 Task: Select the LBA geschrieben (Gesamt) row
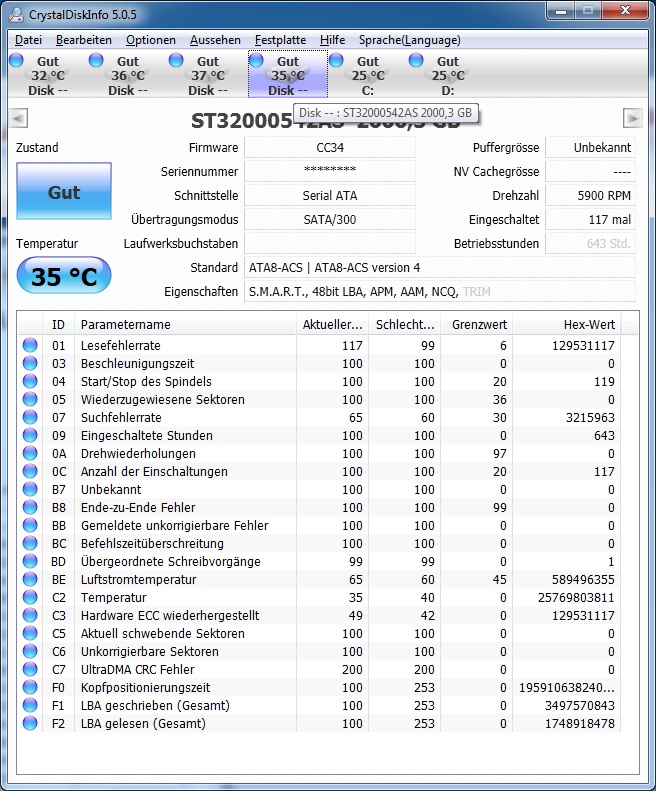click(x=320, y=705)
